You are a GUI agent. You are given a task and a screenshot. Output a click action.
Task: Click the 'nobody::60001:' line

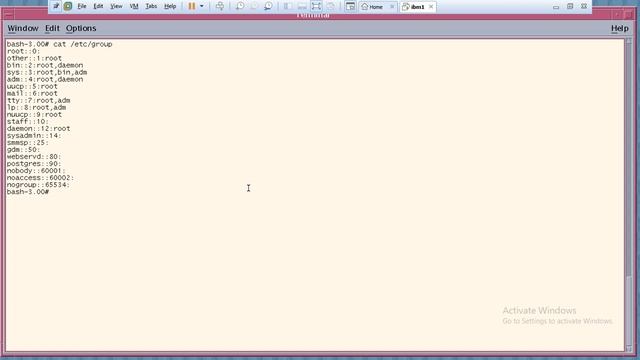tap(36, 171)
